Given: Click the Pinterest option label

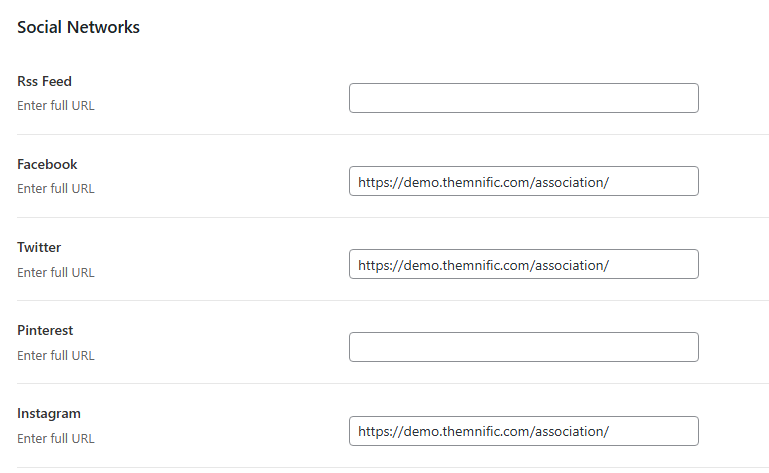Looking at the screenshot, I should tap(45, 330).
